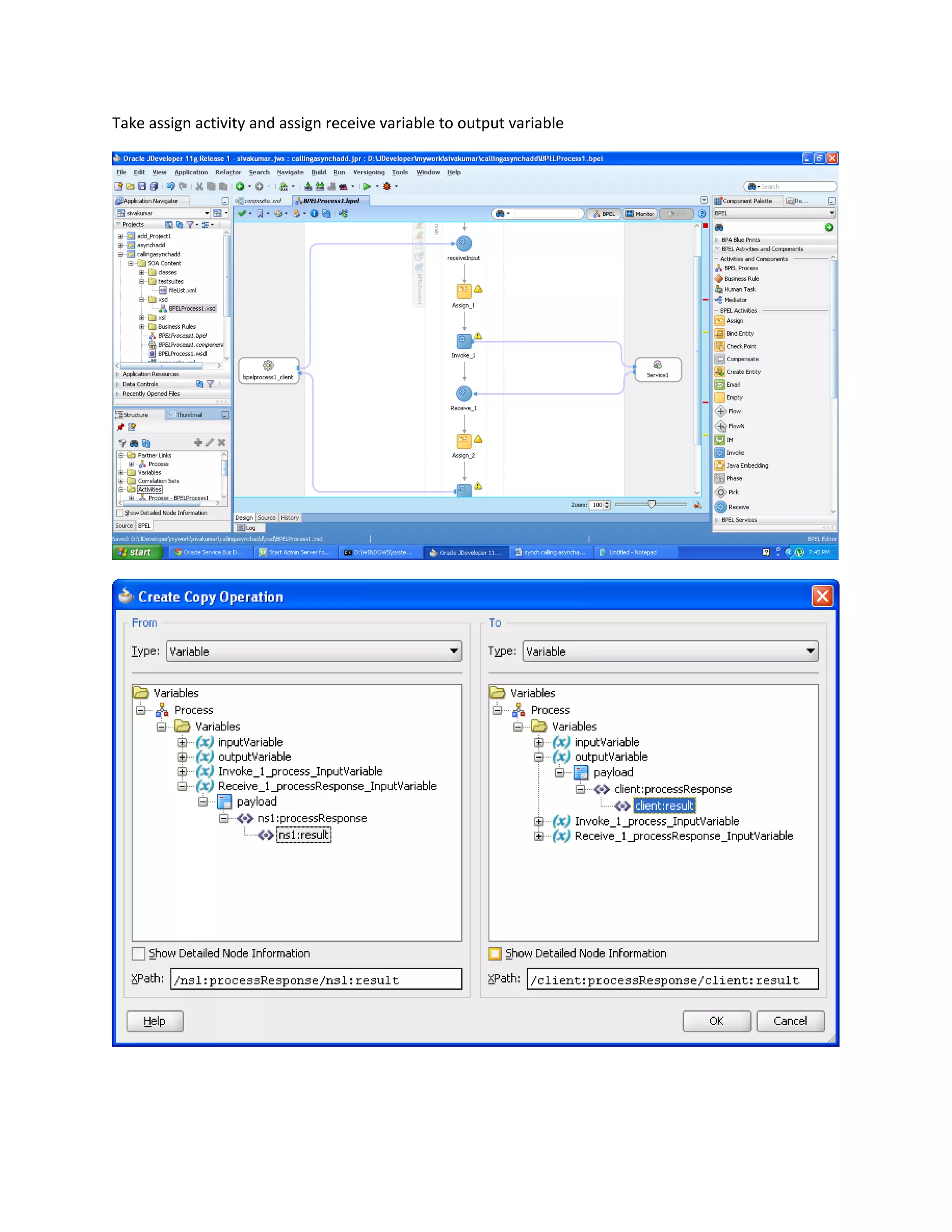This screenshot has width=952, height=1232.
Task: Switch to the Thumbnail tab
Action: pyautogui.click(x=189, y=415)
